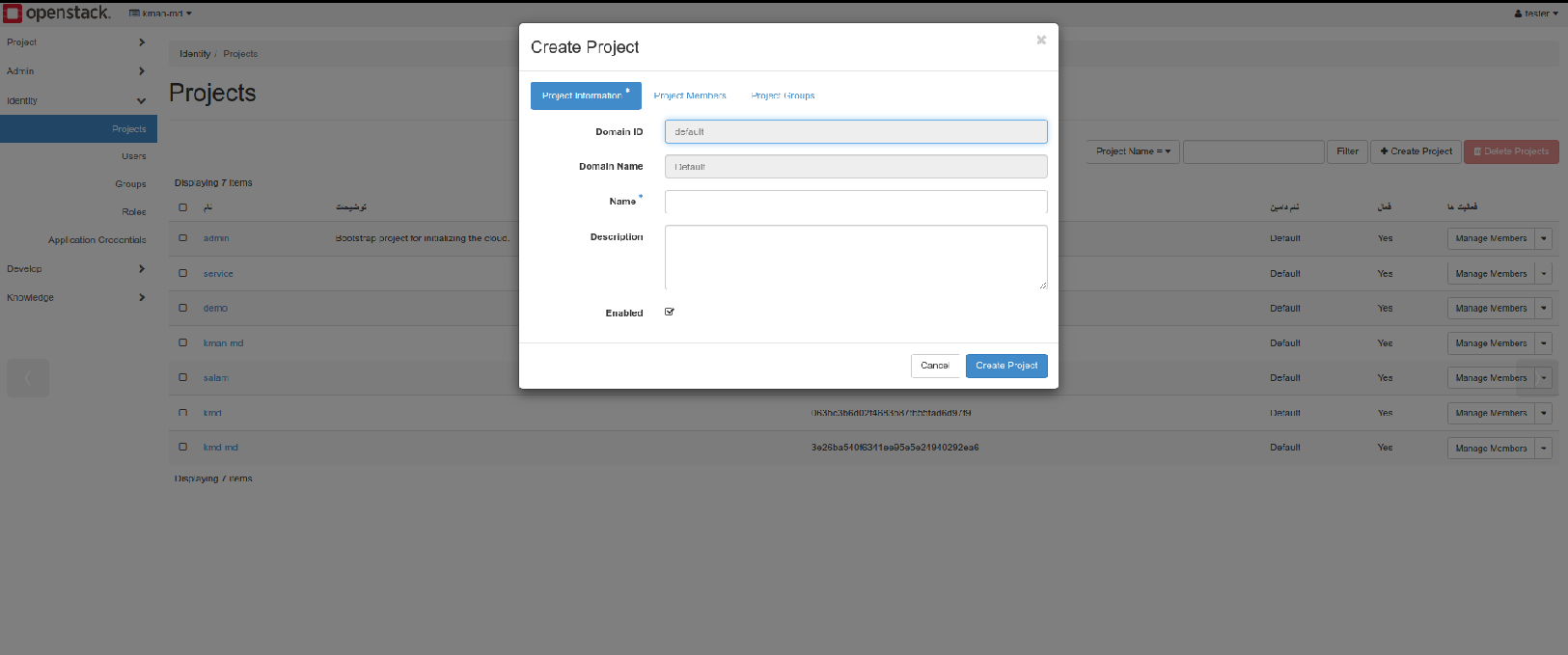Screen dimensions: 1568x655
Task: Click the Domain Name field
Action: tap(856, 166)
